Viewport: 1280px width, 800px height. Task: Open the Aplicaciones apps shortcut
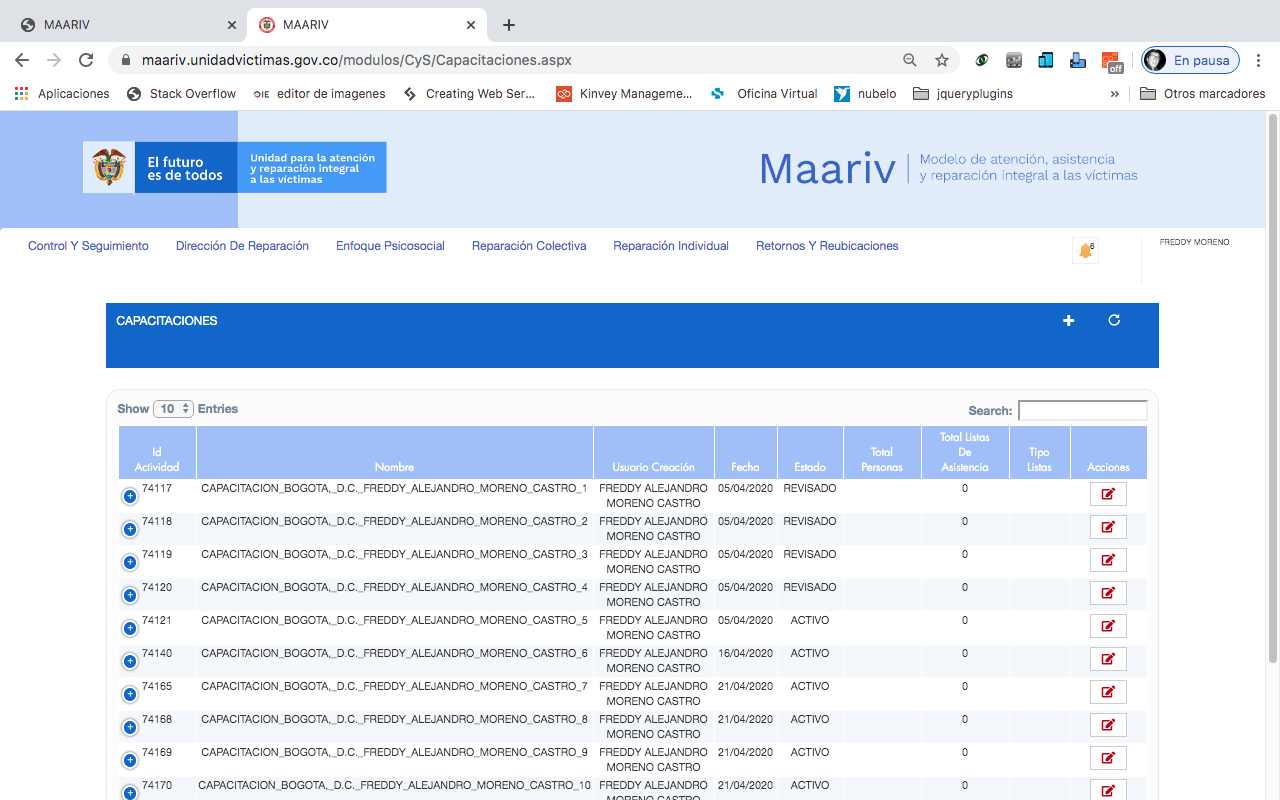62,94
